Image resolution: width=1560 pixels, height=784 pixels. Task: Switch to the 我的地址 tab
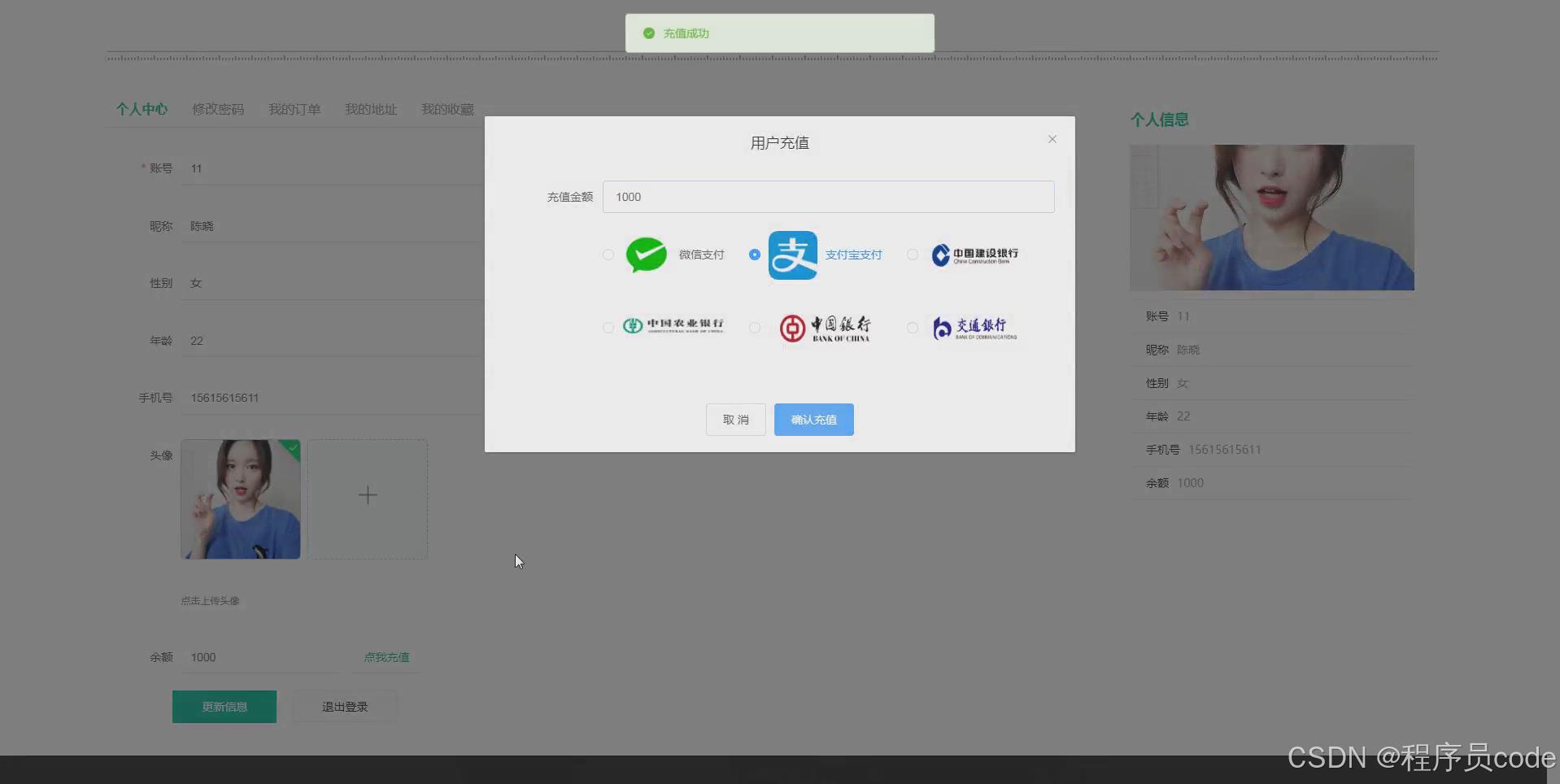tap(370, 108)
